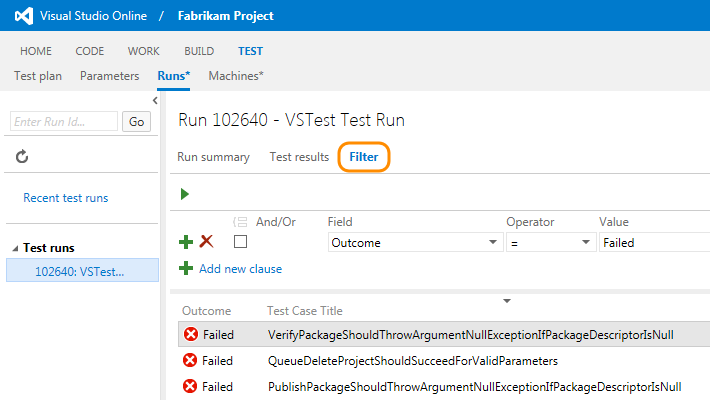Run the query with green play icon
Screen dimensions: 710x400
point(185,194)
